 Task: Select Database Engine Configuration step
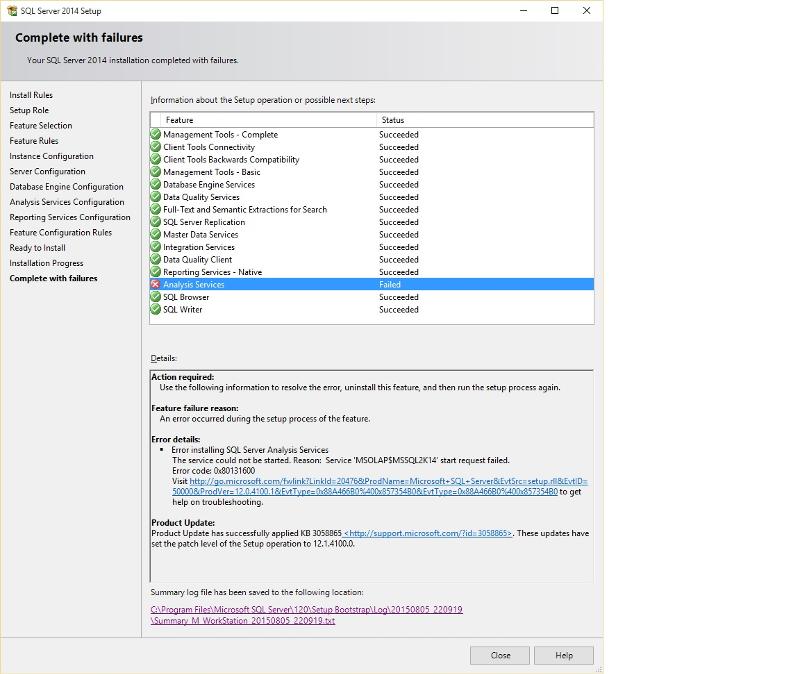(66, 187)
